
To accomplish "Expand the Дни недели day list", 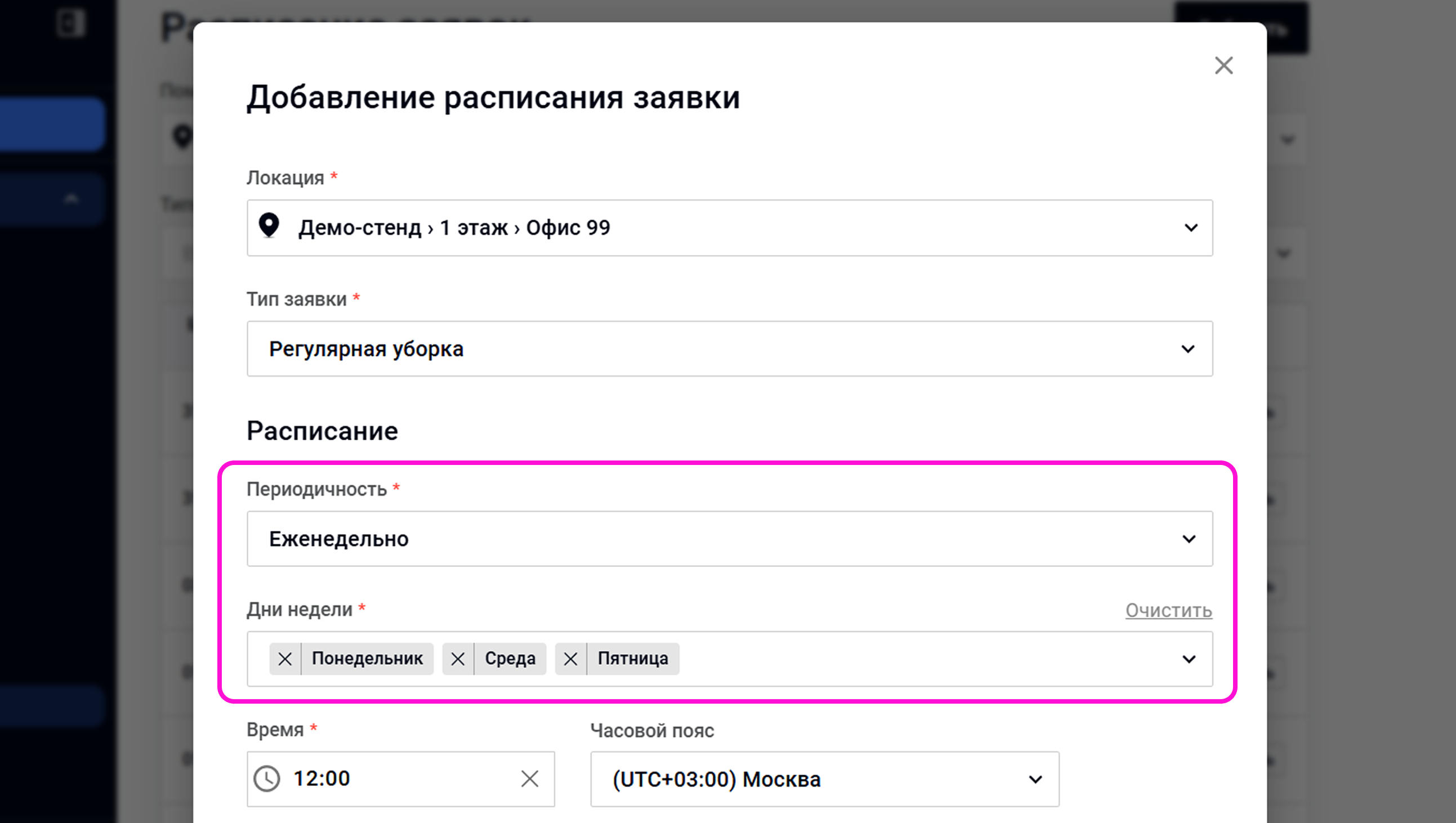I will [x=1189, y=659].
